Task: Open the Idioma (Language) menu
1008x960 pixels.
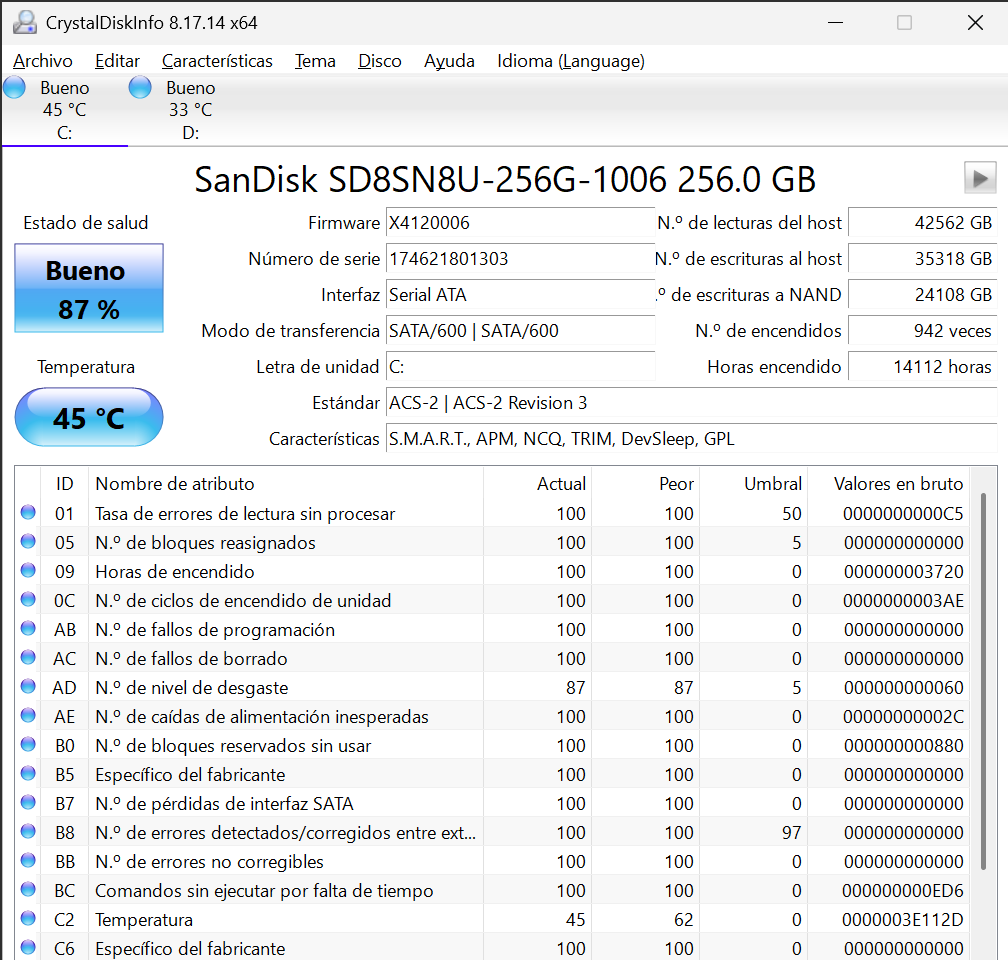Action: [571, 61]
